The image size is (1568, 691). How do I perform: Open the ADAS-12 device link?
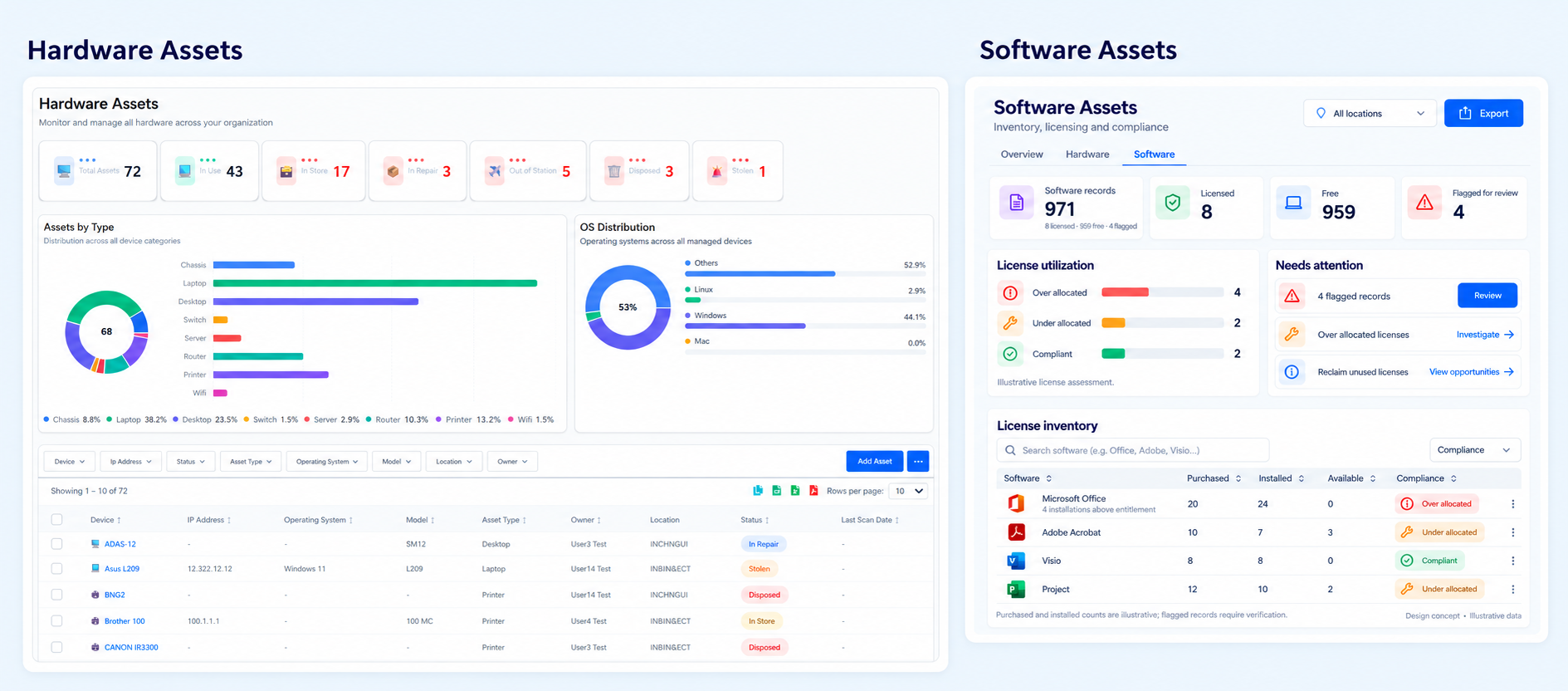[x=120, y=544]
